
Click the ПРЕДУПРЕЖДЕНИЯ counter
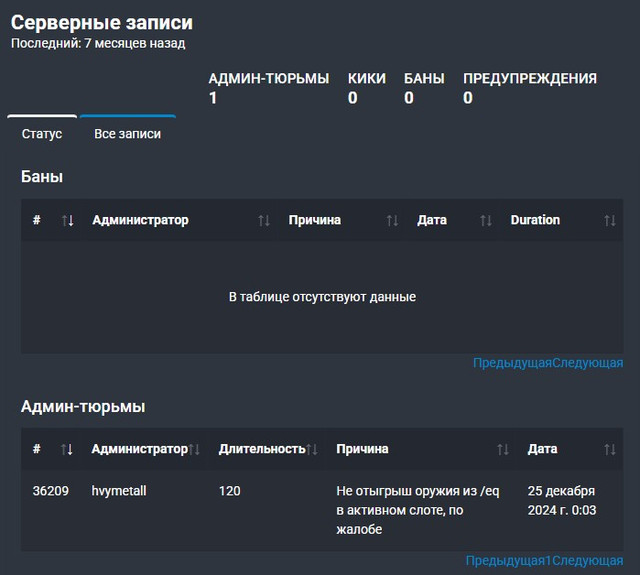tap(530, 88)
